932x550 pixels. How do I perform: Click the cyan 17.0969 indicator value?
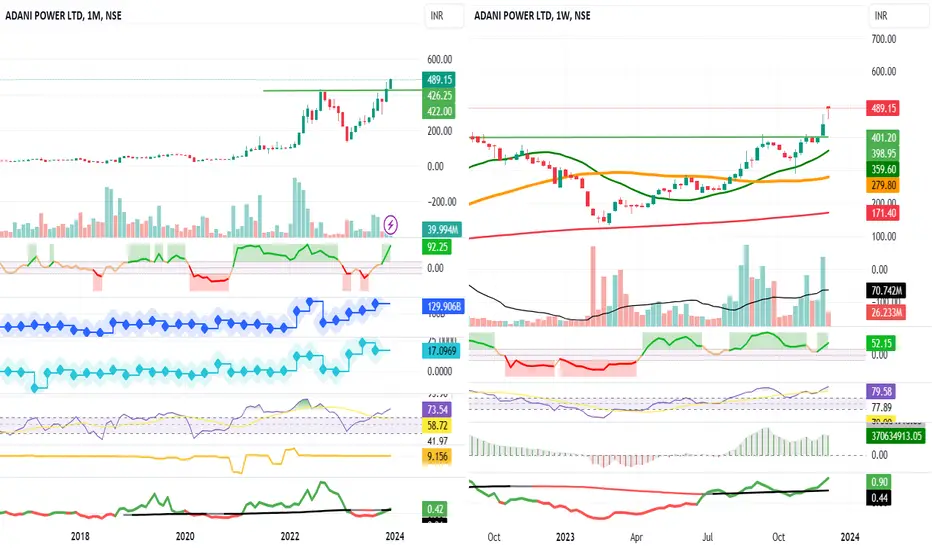tap(442, 351)
